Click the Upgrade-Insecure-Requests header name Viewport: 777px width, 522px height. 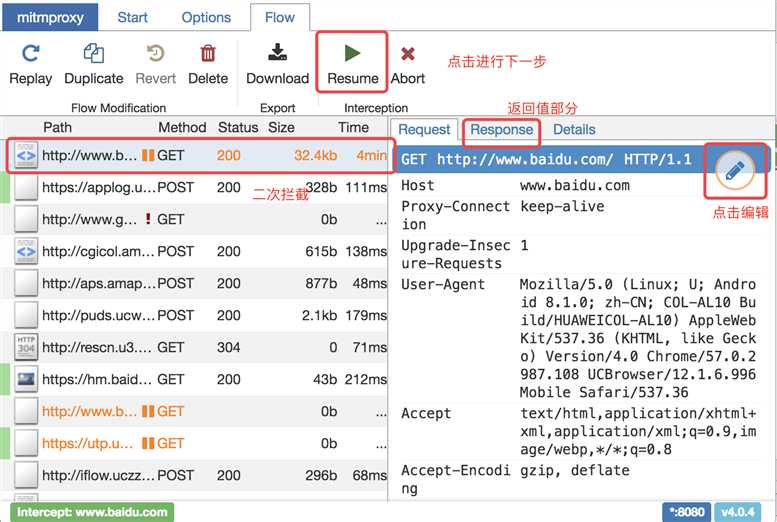click(x=455, y=254)
